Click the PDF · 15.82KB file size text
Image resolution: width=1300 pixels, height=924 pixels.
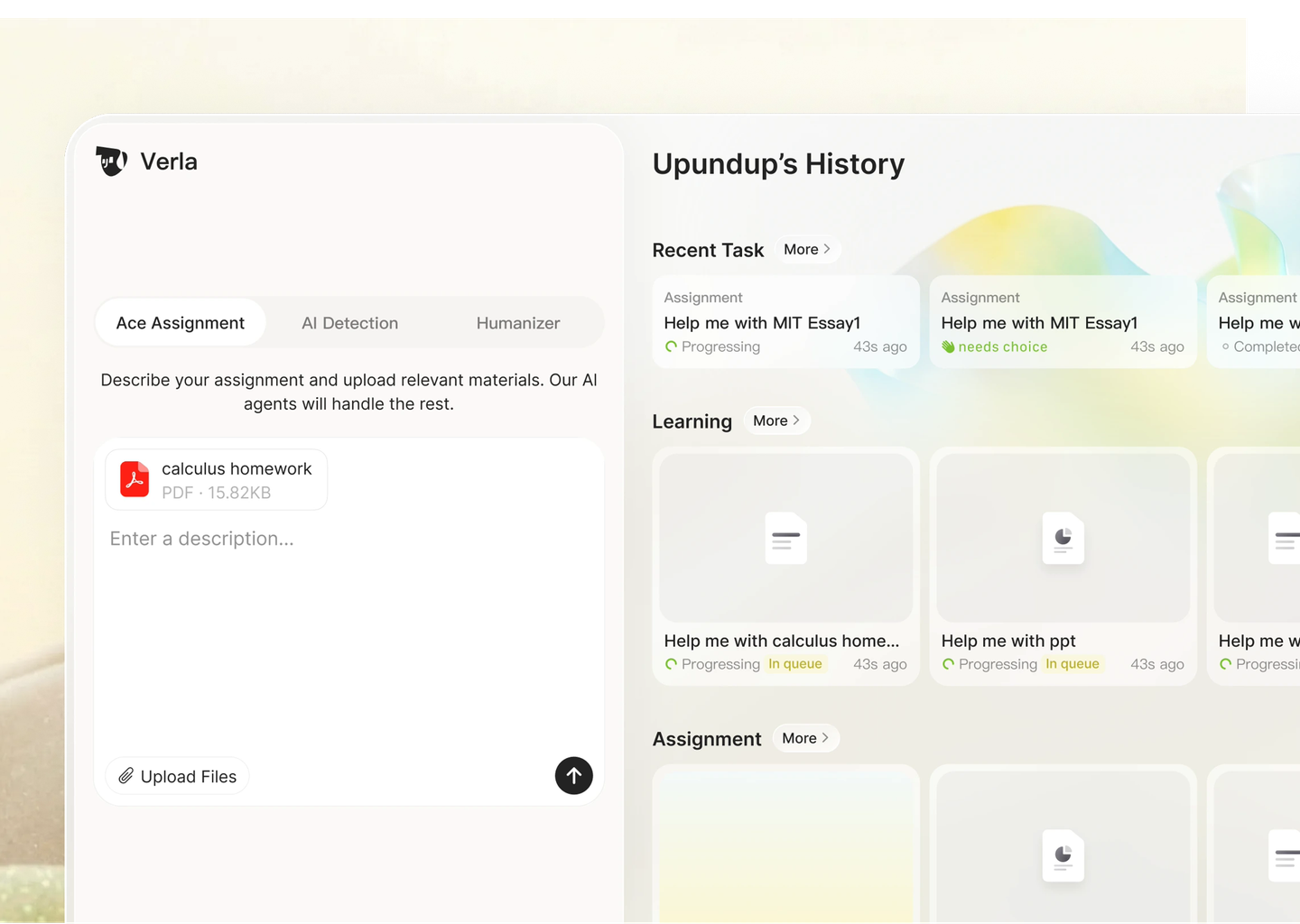coord(216,494)
